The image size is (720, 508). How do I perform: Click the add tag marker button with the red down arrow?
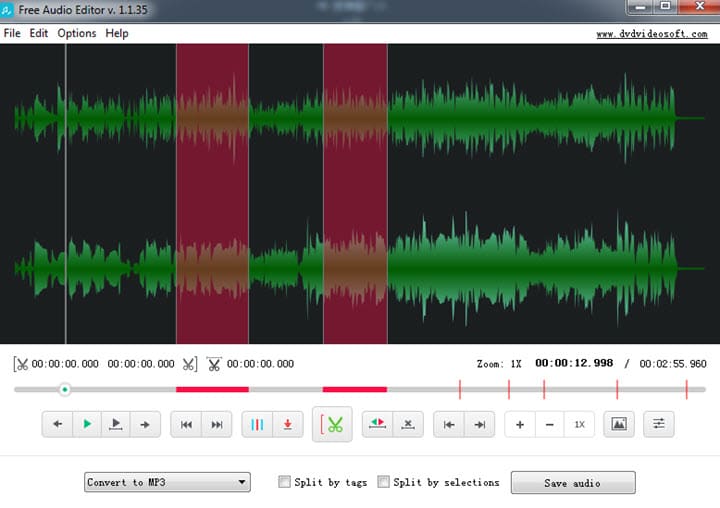click(x=287, y=425)
